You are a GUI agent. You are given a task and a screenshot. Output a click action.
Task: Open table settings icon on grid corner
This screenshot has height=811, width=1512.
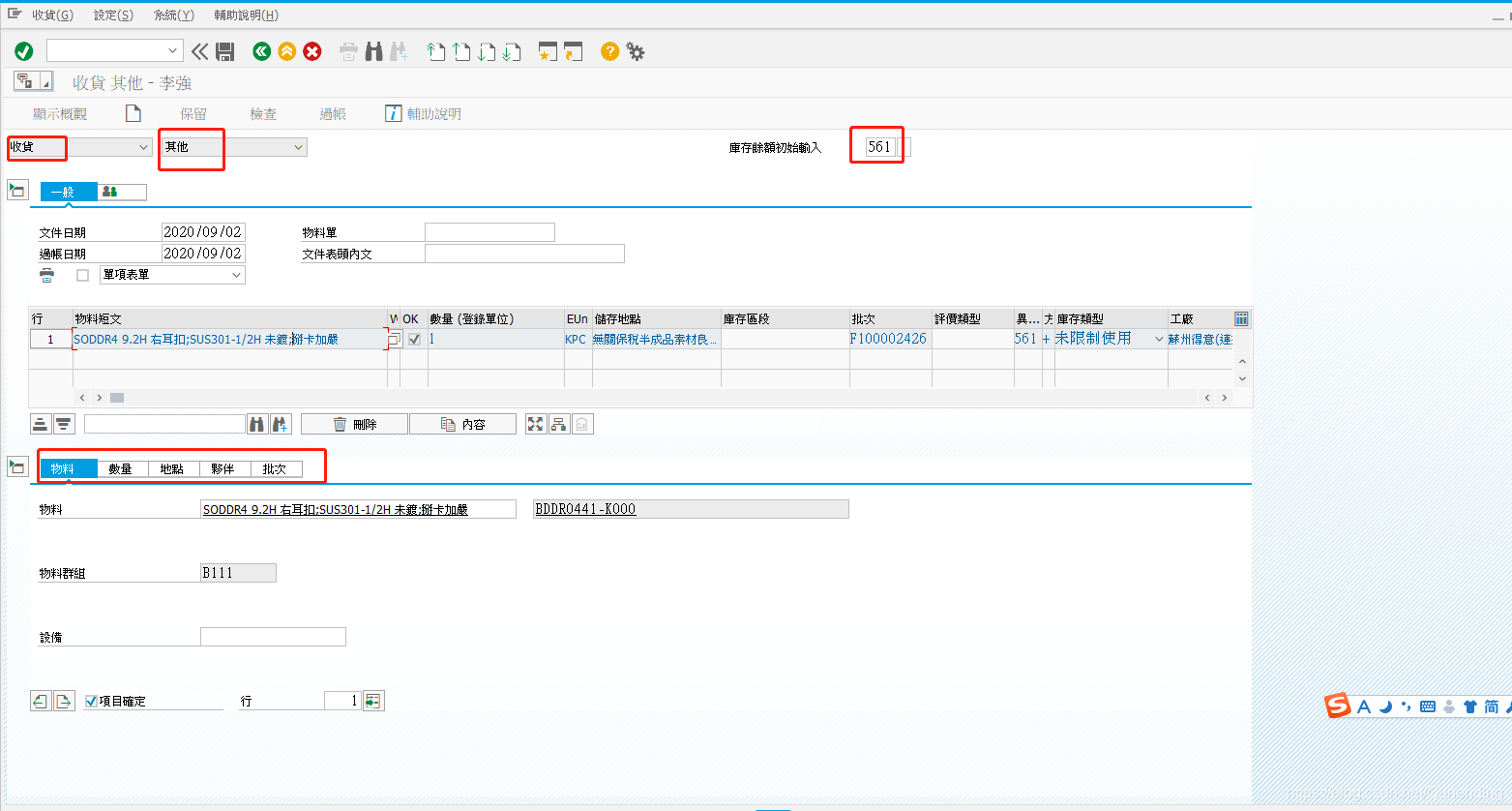pyautogui.click(x=1241, y=317)
